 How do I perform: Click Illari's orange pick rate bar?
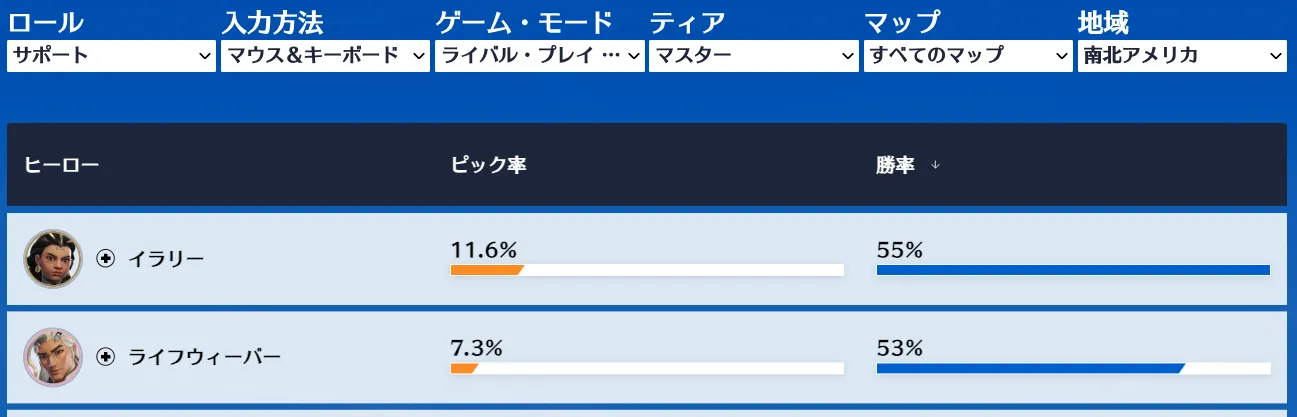coord(486,270)
